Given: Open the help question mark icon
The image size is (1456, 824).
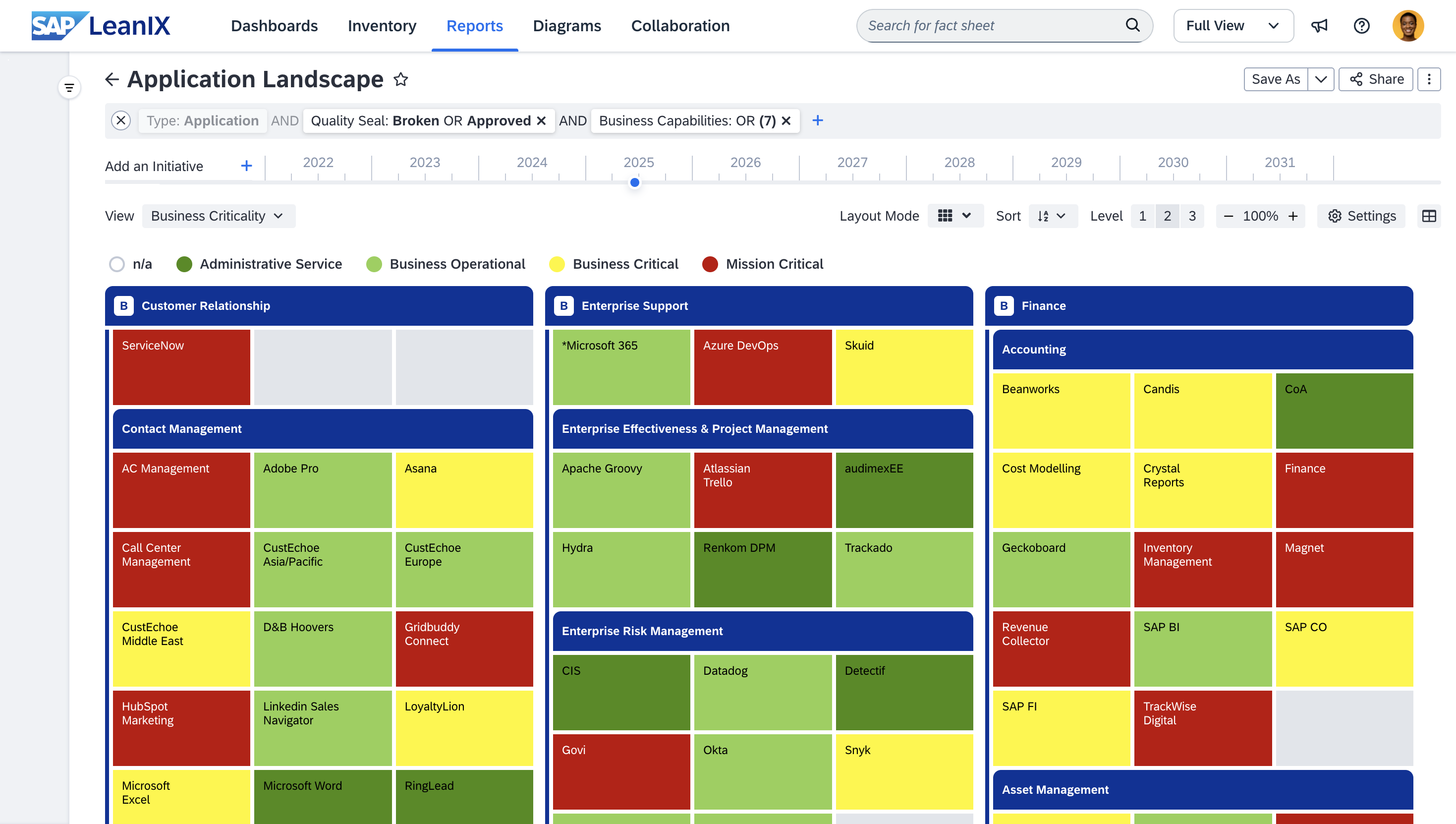Looking at the screenshot, I should point(1361,25).
